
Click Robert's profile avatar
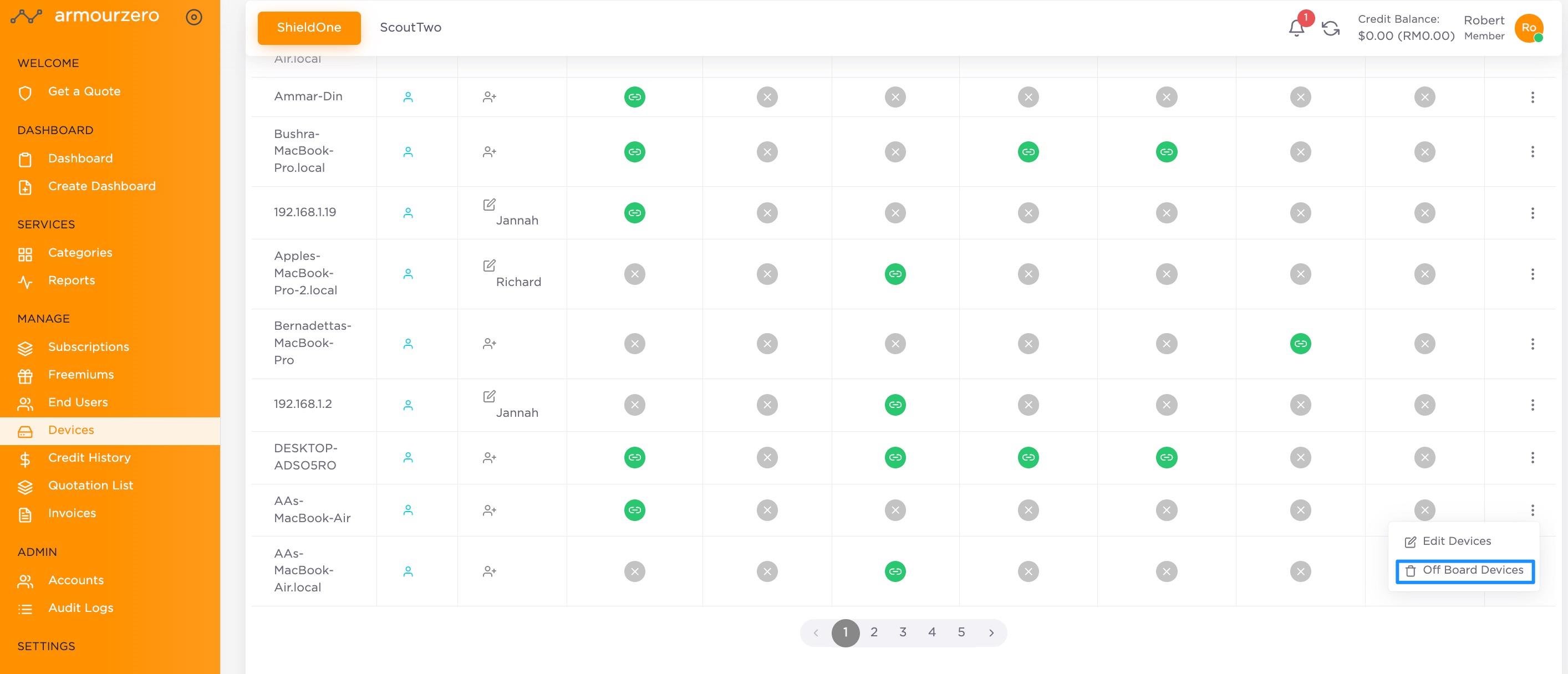1529,28
